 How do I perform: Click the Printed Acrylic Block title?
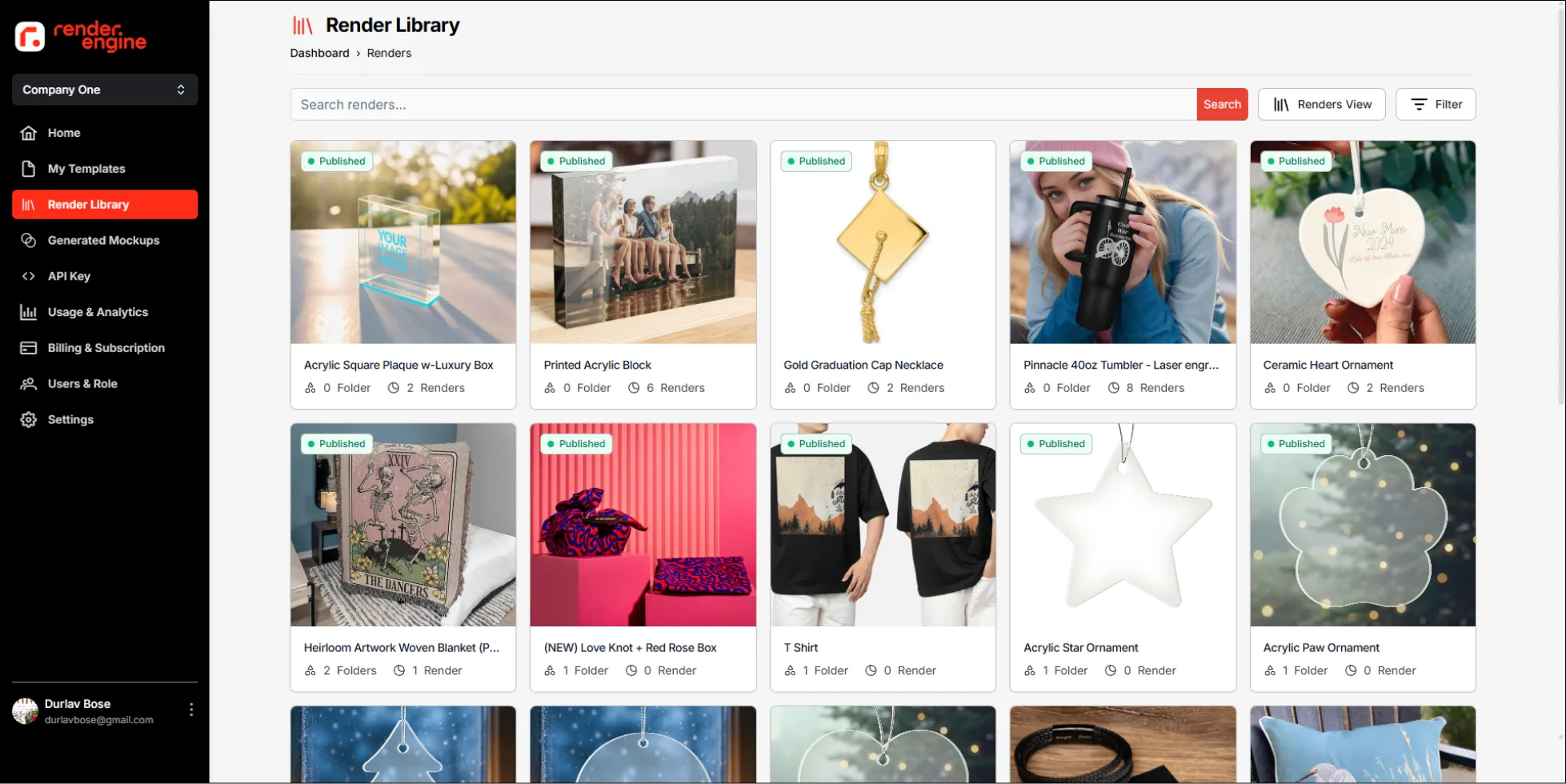click(598, 365)
